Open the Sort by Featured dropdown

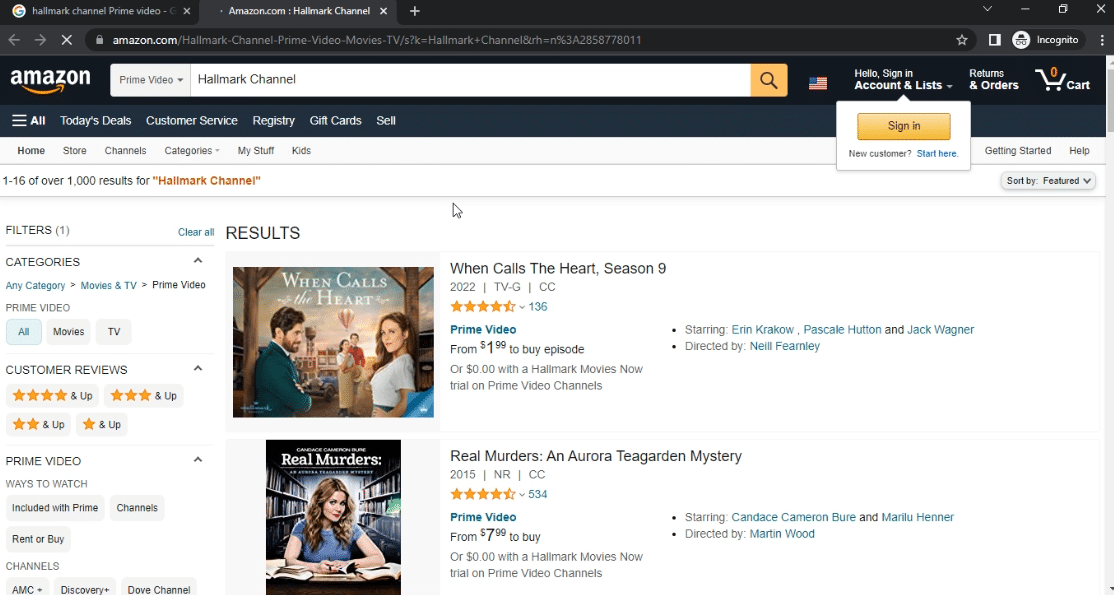1048,181
